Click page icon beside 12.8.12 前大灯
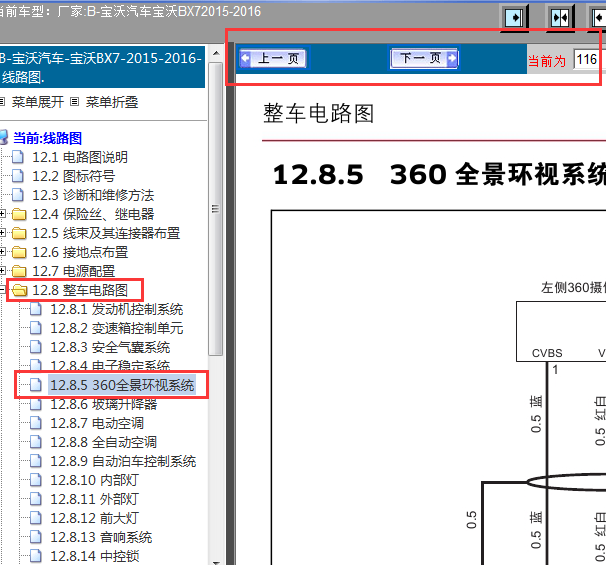This screenshot has height=565, width=606. [36, 517]
